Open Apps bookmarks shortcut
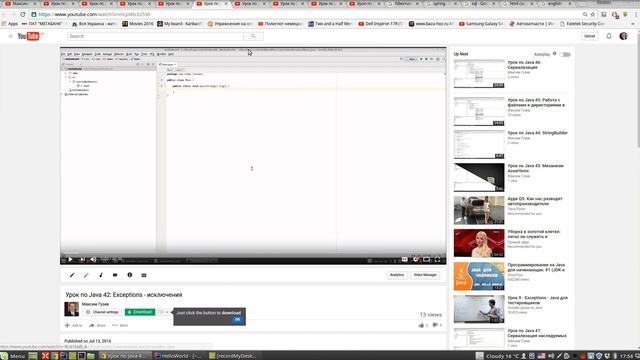The image size is (640, 360). point(10,24)
